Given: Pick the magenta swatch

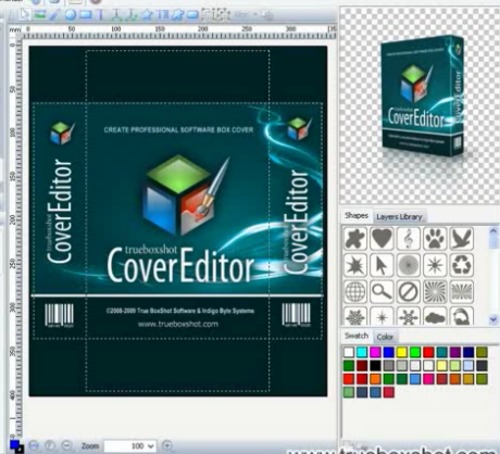Looking at the screenshot, I should click(375, 352).
